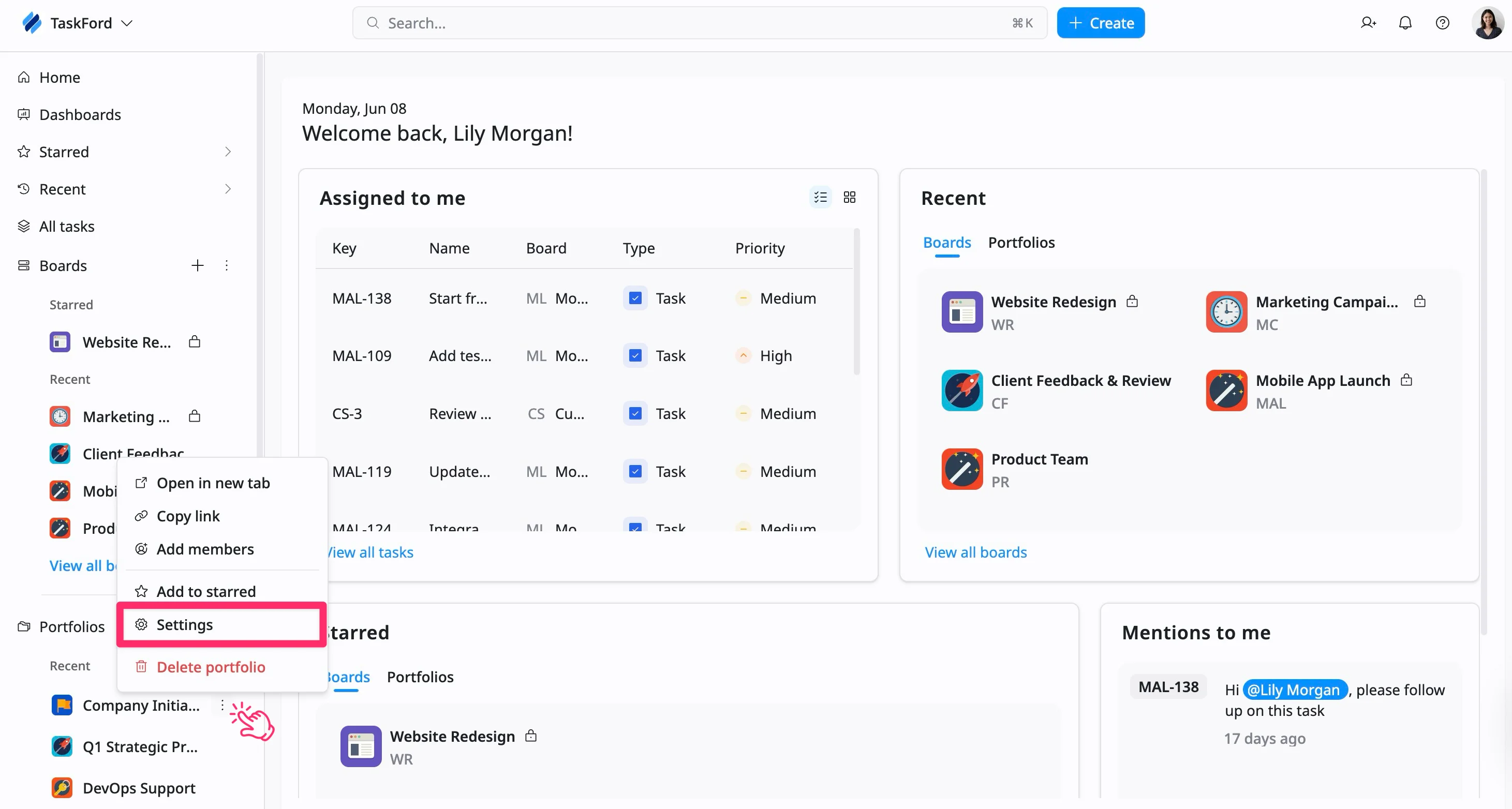This screenshot has height=809, width=1512.
Task: Switch to Portfolios tab in Starred panel
Action: pyautogui.click(x=420, y=677)
